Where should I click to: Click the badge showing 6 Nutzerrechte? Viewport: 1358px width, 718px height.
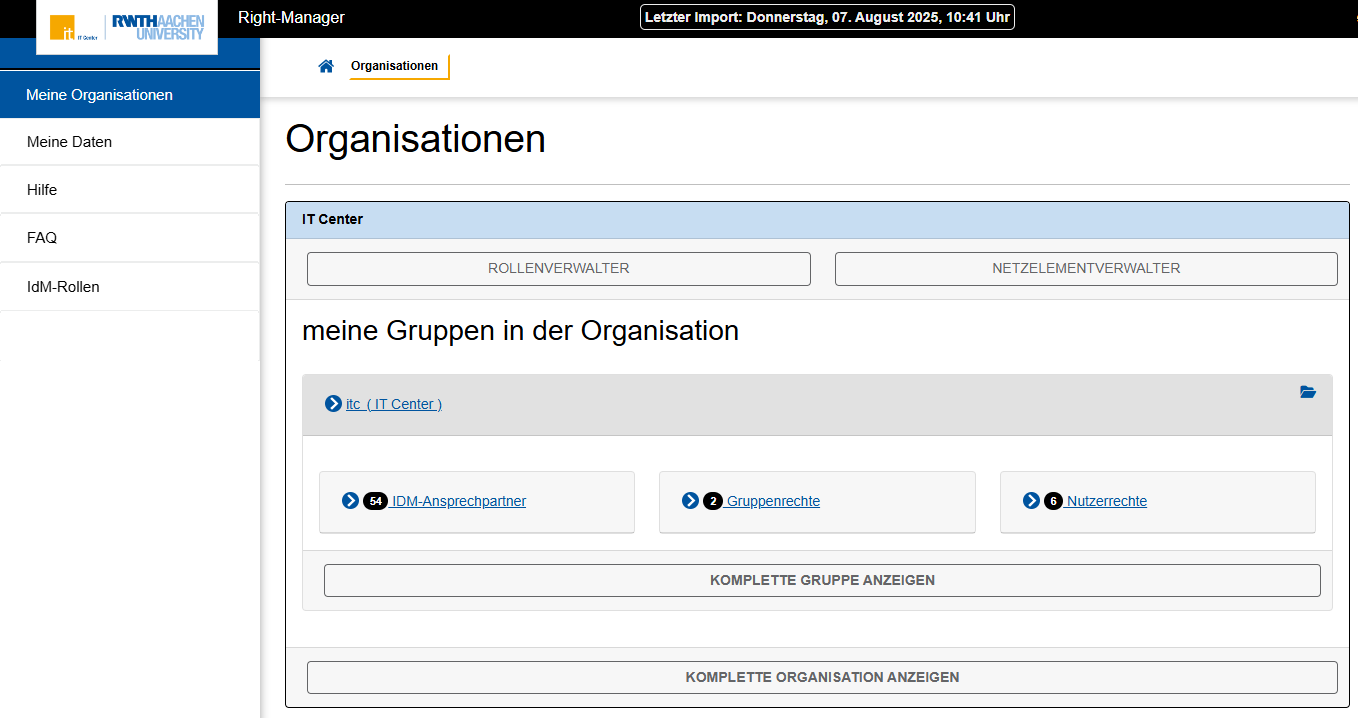(x=1055, y=501)
